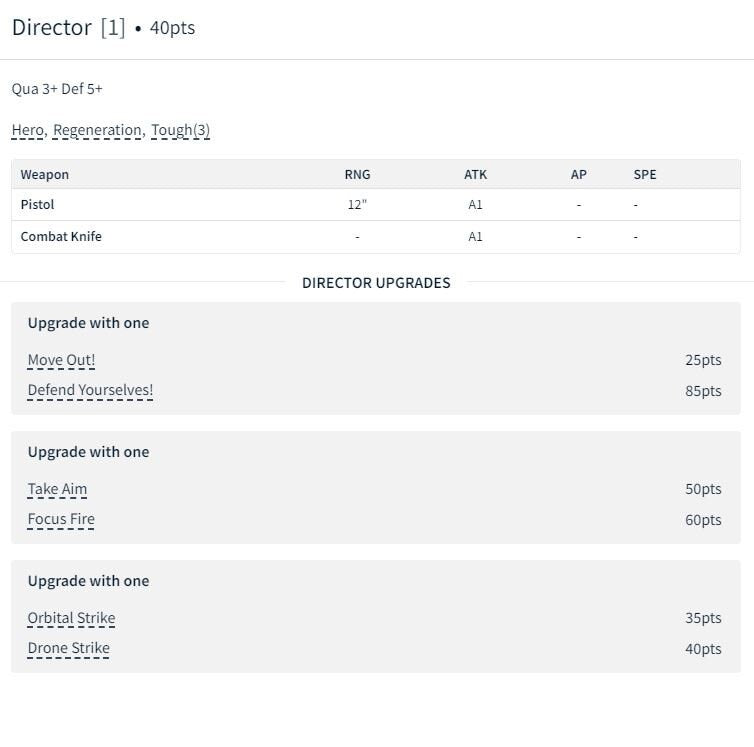
Task: Click the 60pts cost beside Focus Fire
Action: coord(703,519)
